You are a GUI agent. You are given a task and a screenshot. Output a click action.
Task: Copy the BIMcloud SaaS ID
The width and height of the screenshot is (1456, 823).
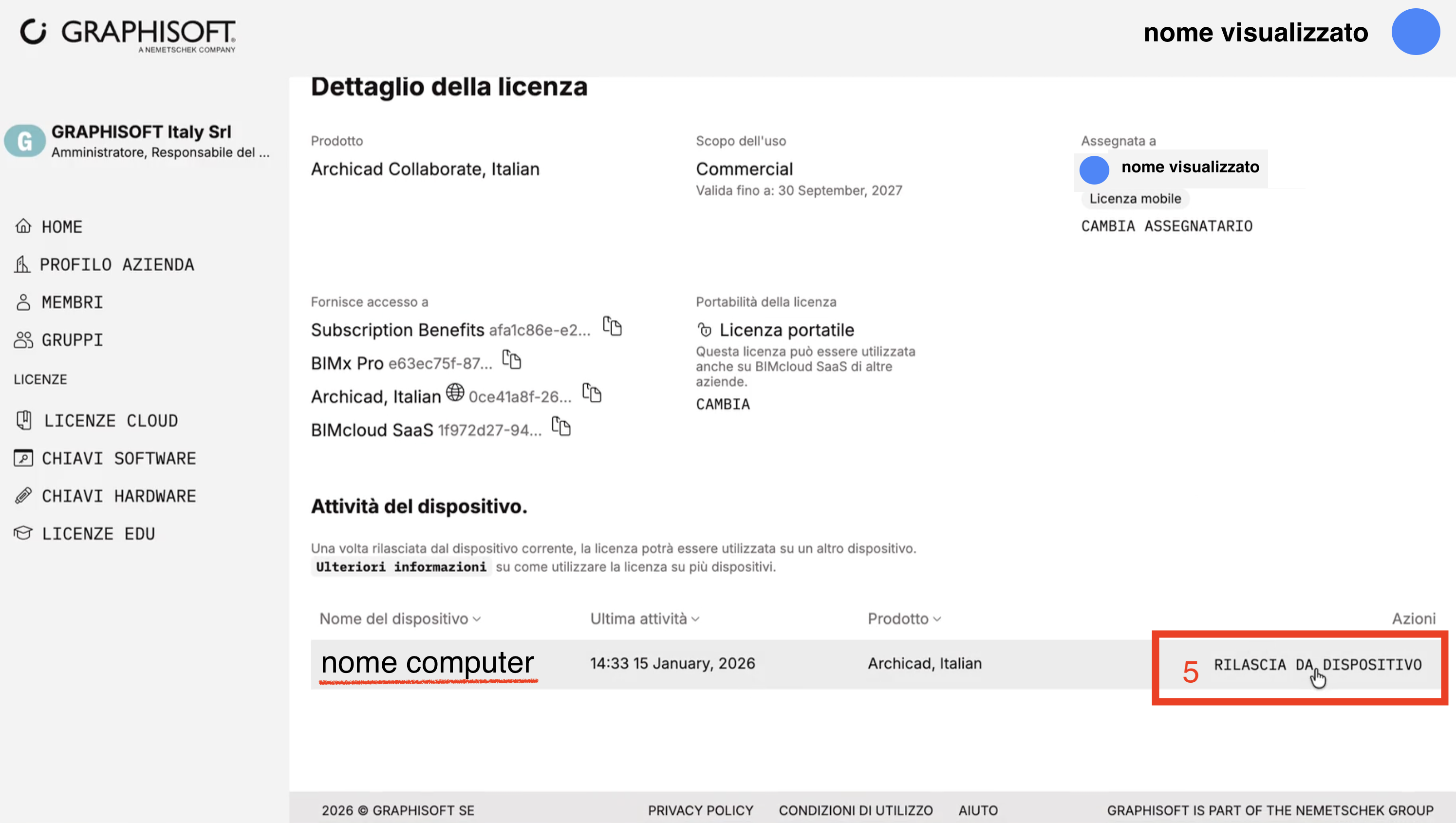click(x=561, y=426)
